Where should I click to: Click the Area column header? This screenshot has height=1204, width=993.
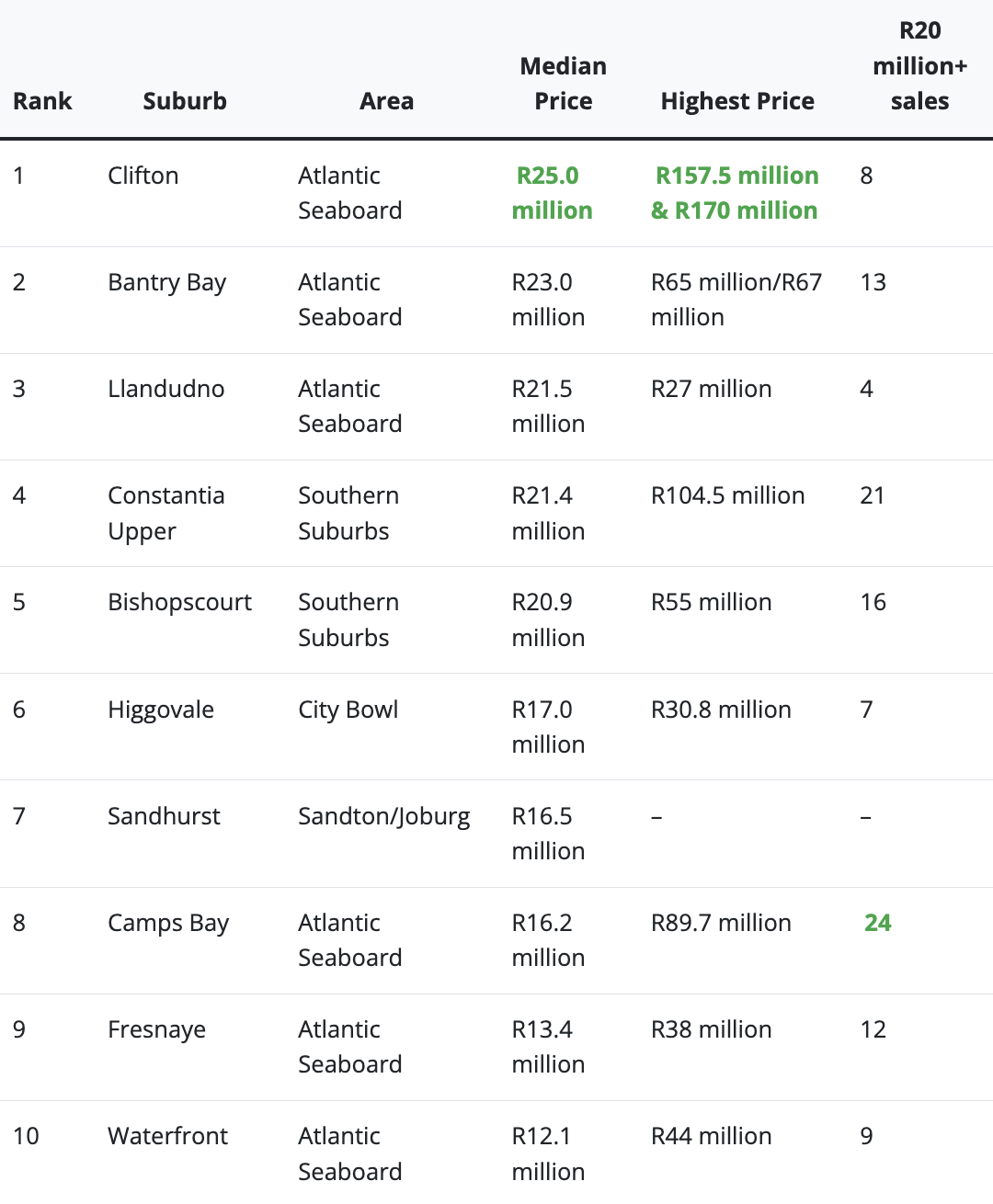[x=386, y=101]
